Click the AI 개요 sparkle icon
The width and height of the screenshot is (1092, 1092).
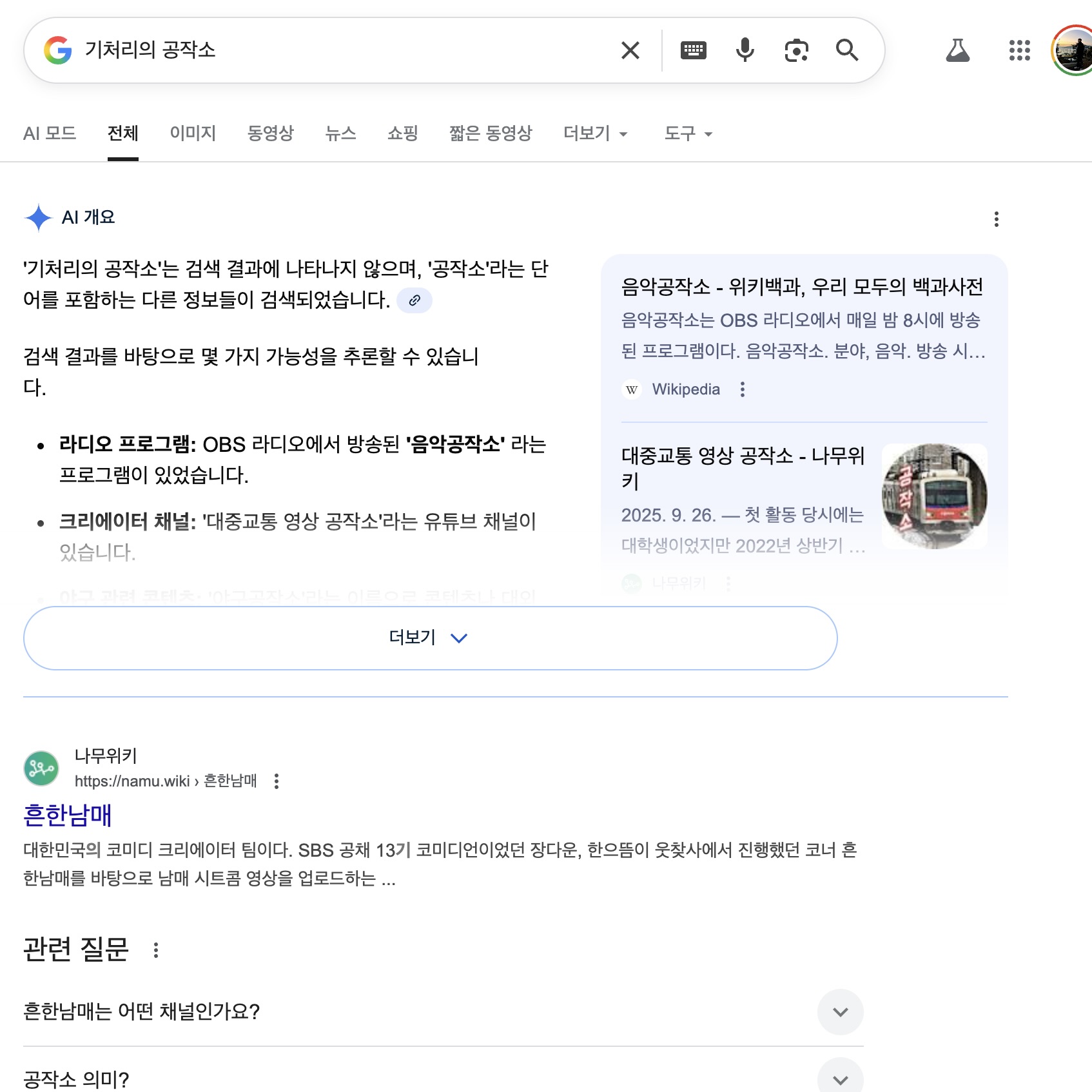click(x=39, y=217)
